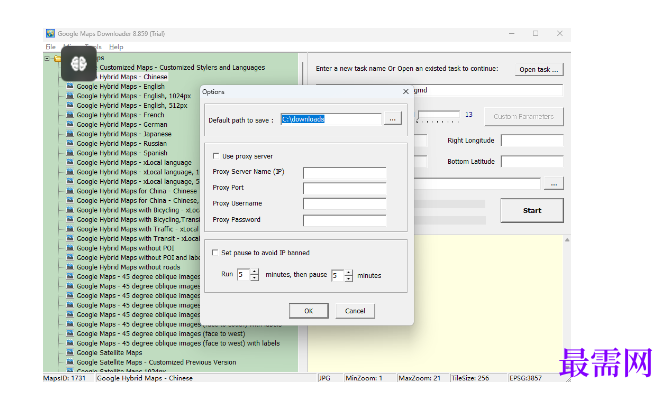
Task: Adjust the zoom level slider showing 13
Action: (439, 116)
